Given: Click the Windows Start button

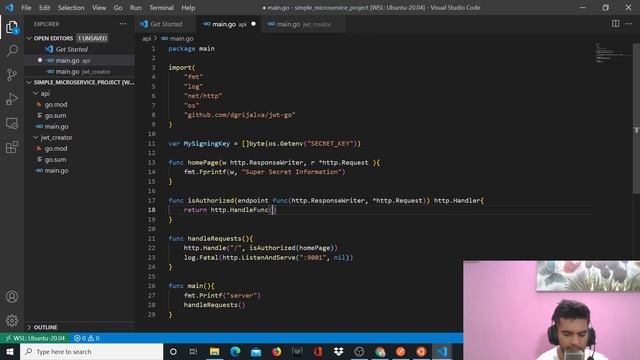Looking at the screenshot, I should coord(10,351).
